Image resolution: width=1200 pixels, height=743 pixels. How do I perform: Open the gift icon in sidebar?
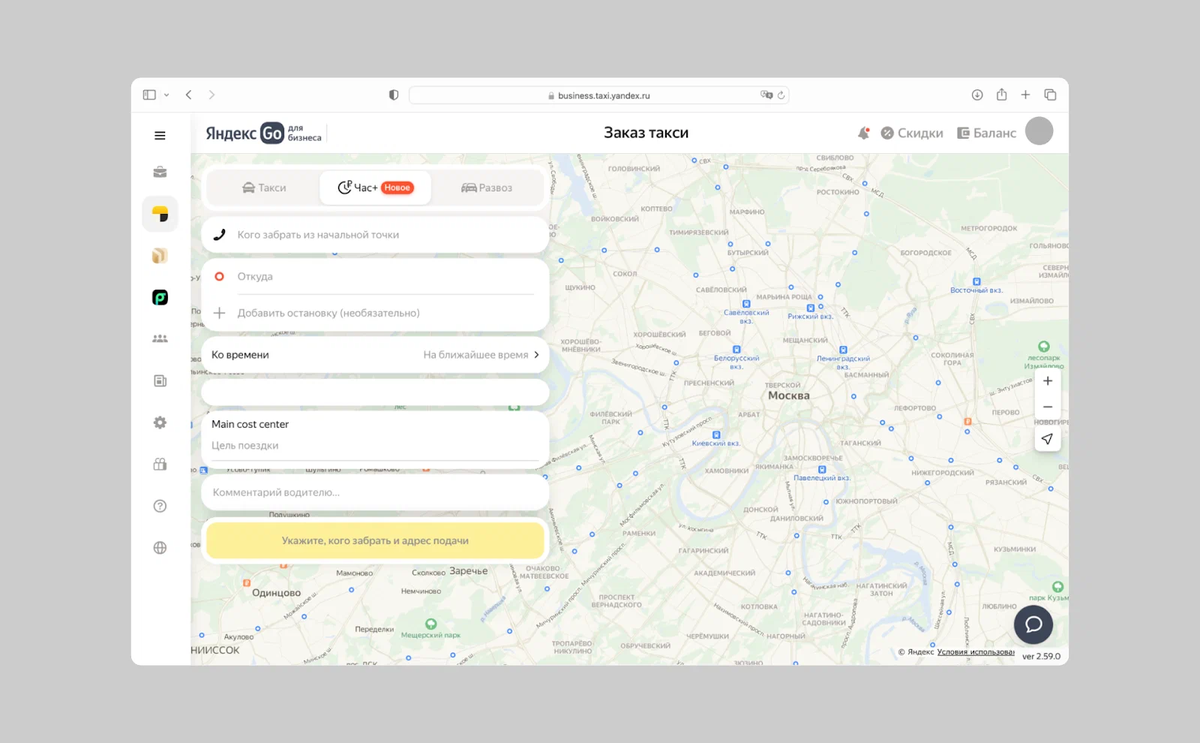160,464
